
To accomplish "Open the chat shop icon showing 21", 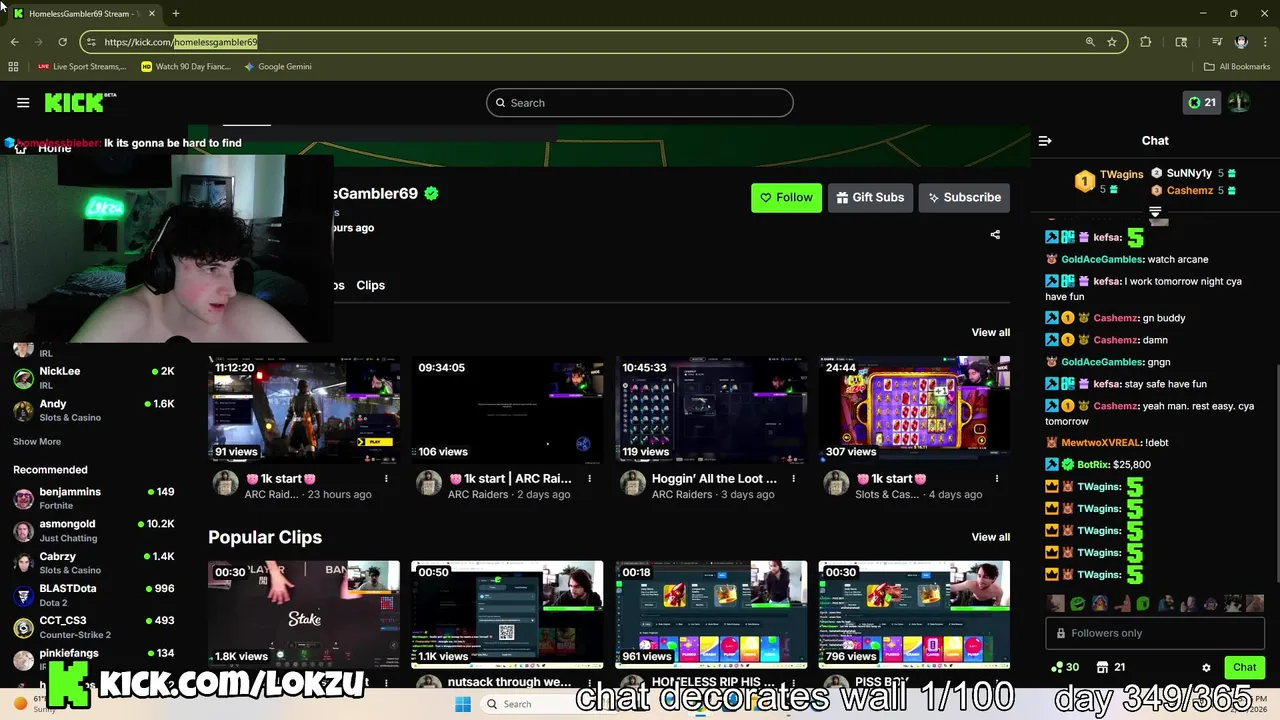I will coord(1111,667).
